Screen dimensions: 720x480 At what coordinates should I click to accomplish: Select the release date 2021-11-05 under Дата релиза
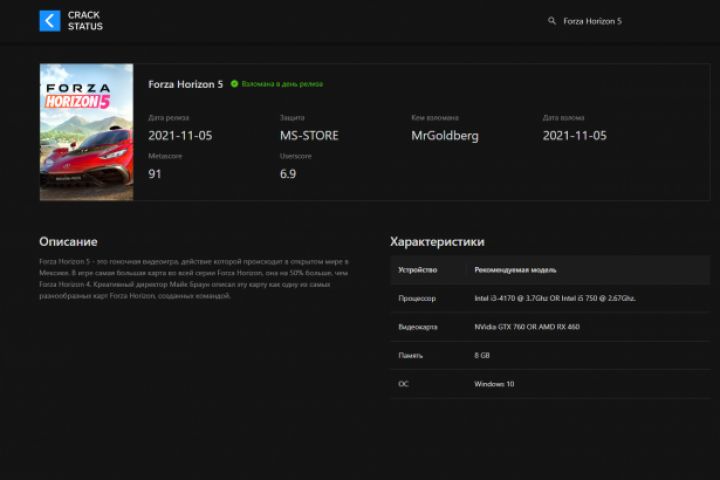pyautogui.click(x=180, y=136)
